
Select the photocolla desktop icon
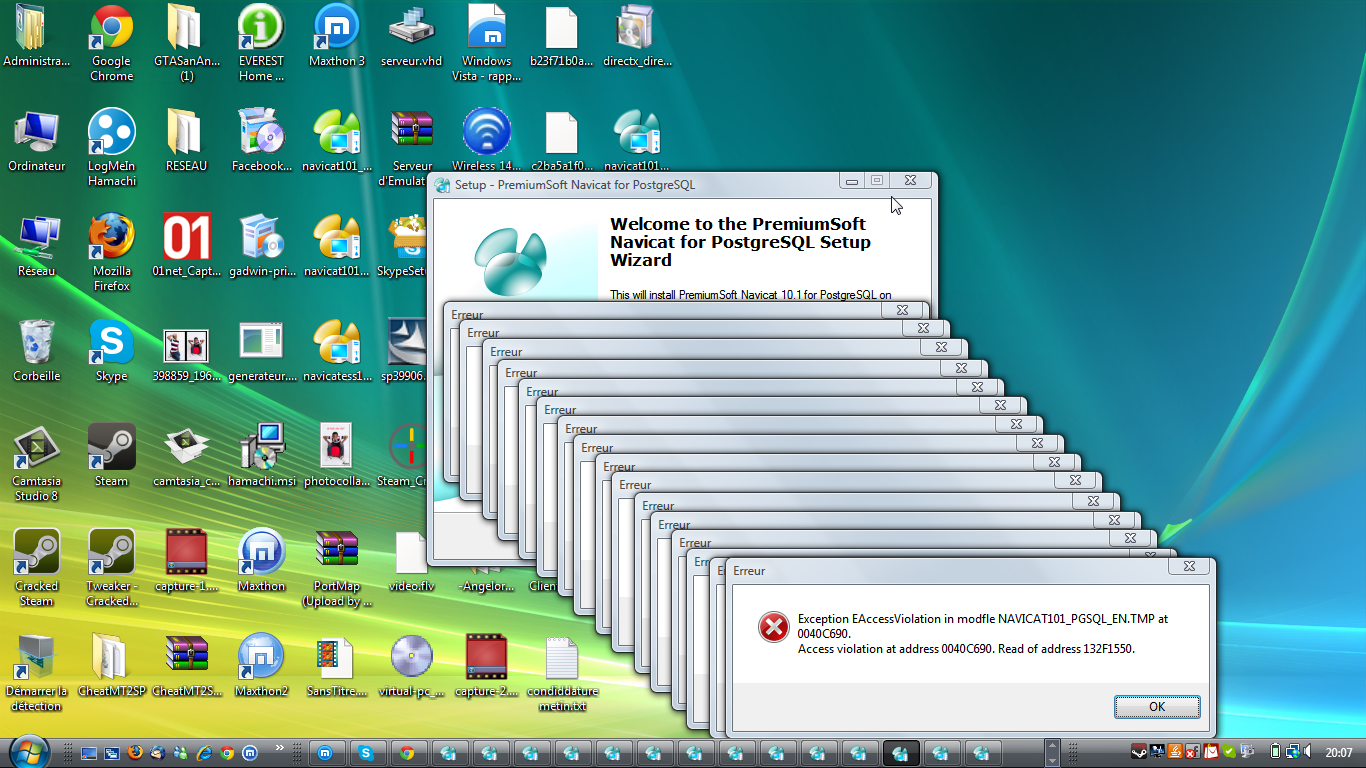coord(337,456)
